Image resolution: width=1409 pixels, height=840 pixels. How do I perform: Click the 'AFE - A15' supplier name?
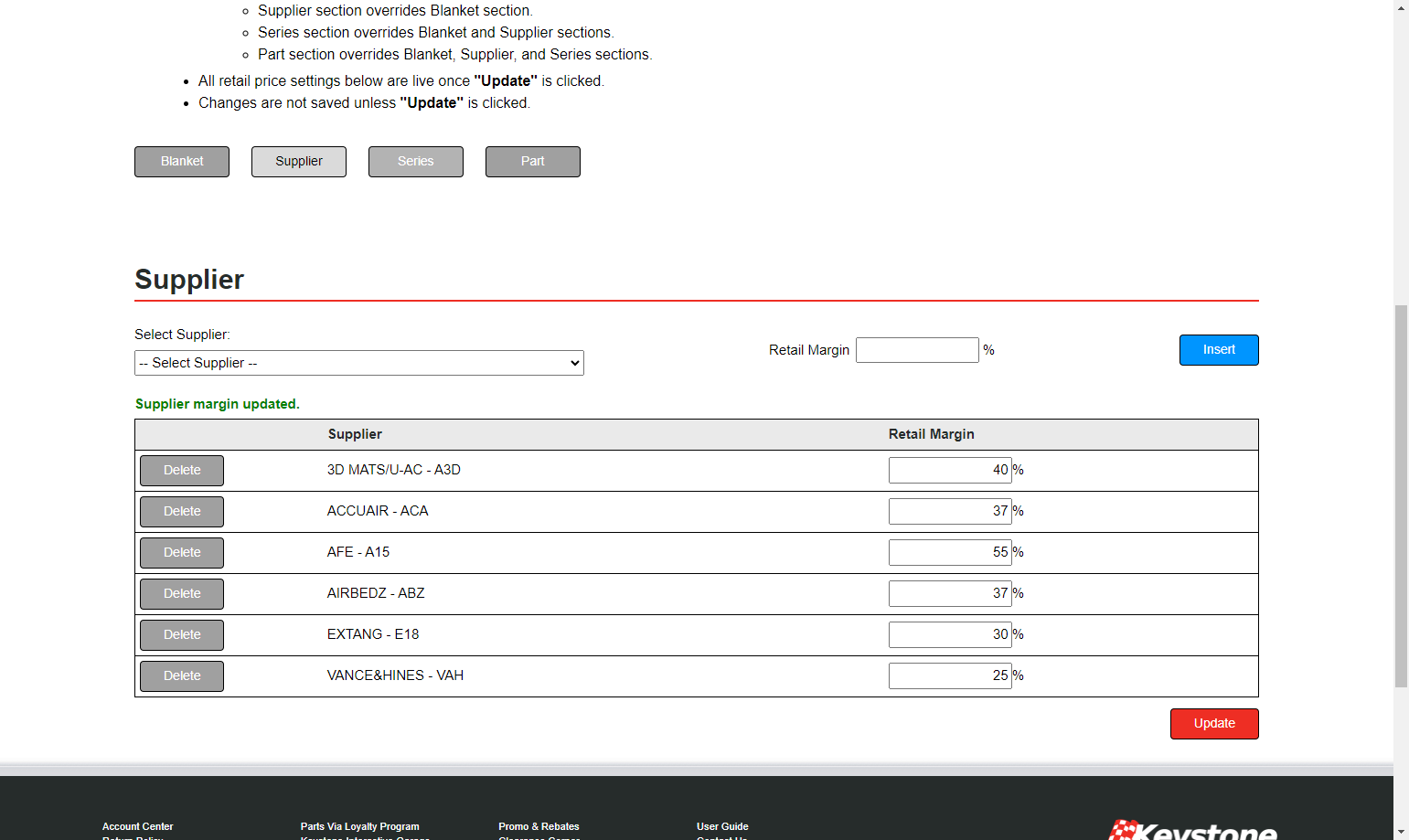[358, 552]
